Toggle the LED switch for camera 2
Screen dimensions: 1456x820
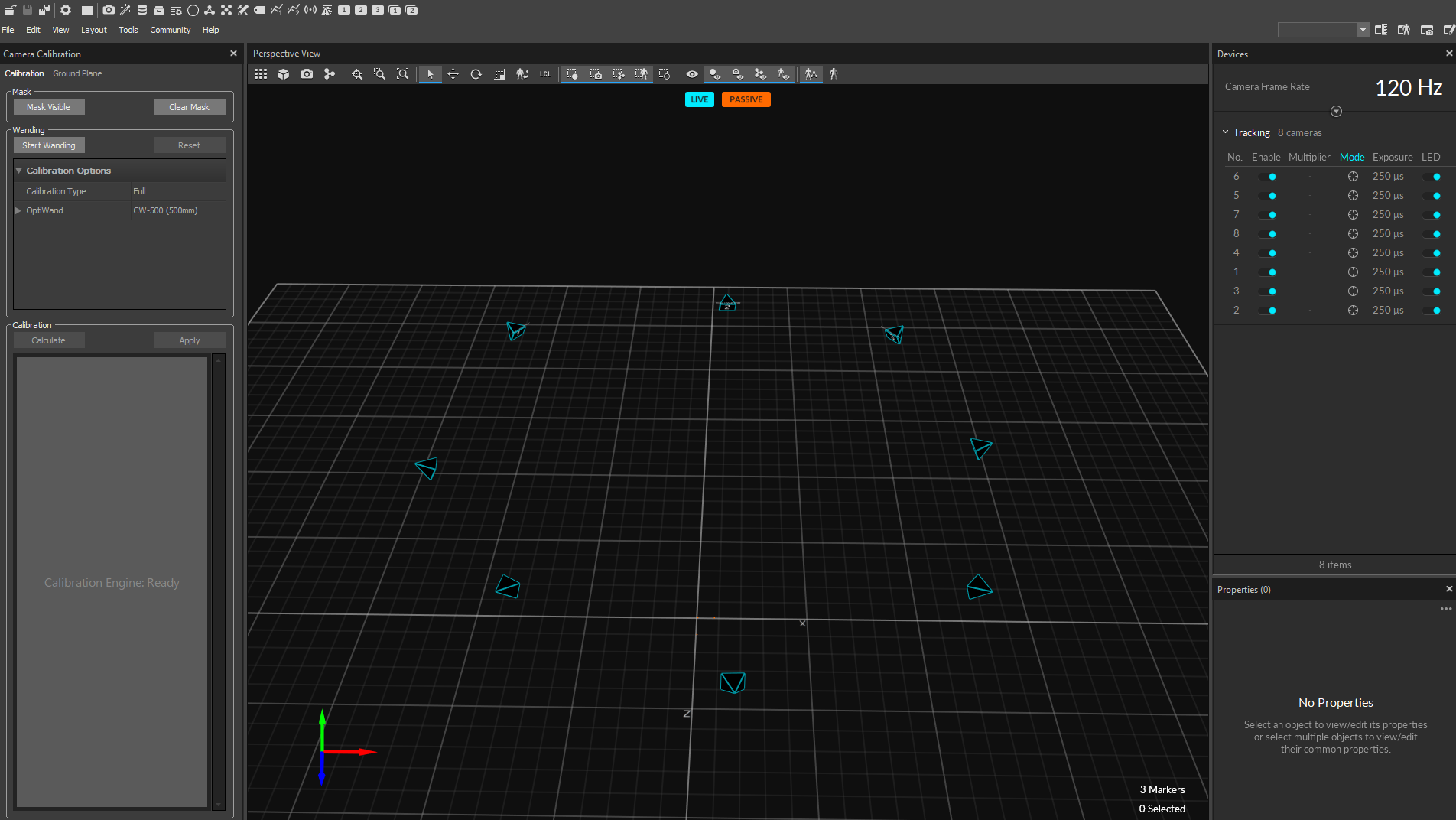pos(1432,311)
